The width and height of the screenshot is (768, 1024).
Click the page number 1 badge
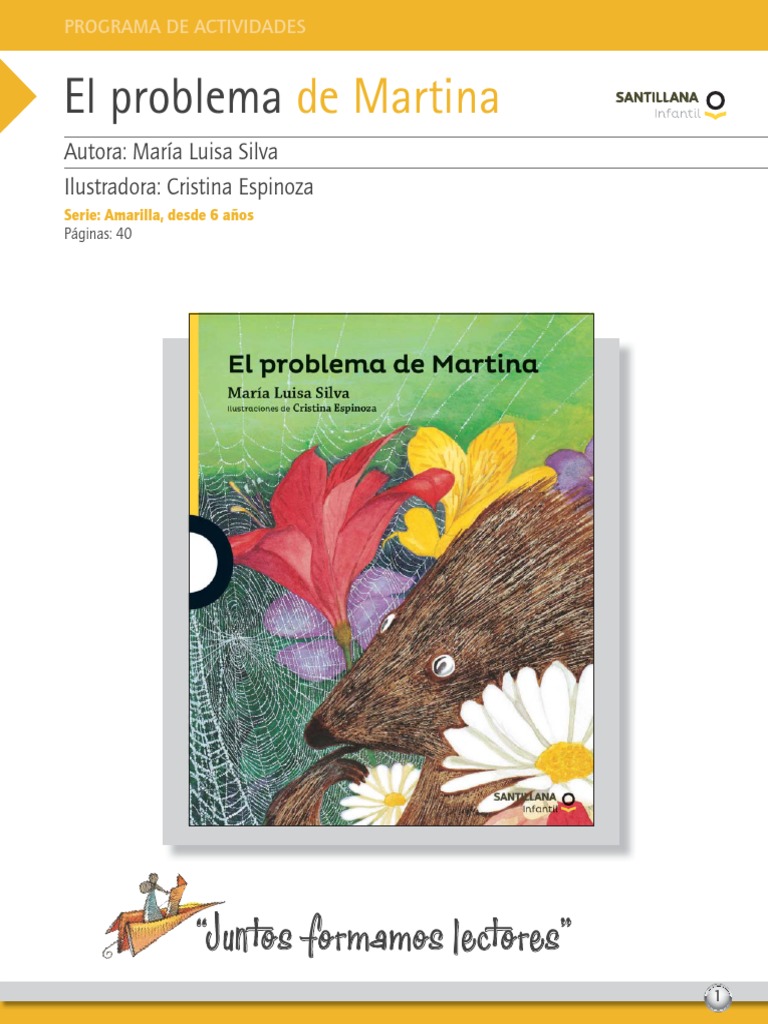[718, 997]
